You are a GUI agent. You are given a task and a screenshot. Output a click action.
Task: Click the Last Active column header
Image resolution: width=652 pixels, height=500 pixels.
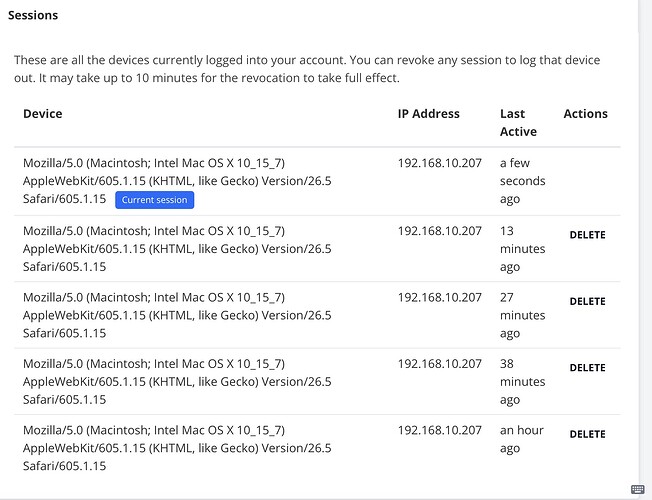[x=519, y=123]
